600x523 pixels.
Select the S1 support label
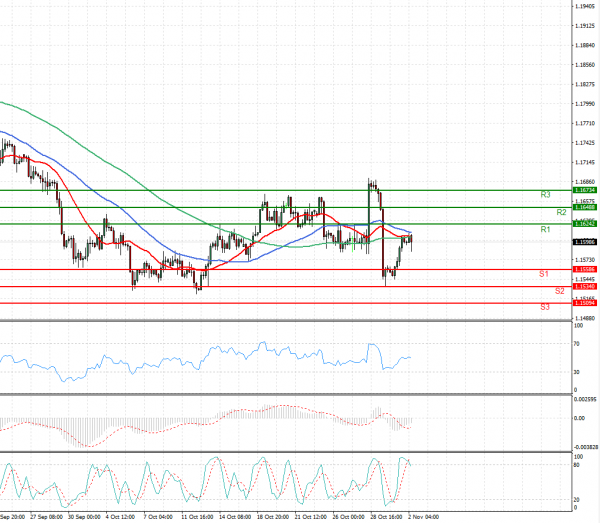pos(544,274)
